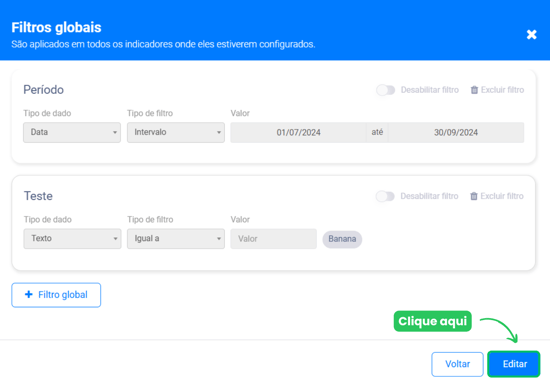Click the Editar button
This screenshot has height=387, width=550.
pyautogui.click(x=514, y=364)
